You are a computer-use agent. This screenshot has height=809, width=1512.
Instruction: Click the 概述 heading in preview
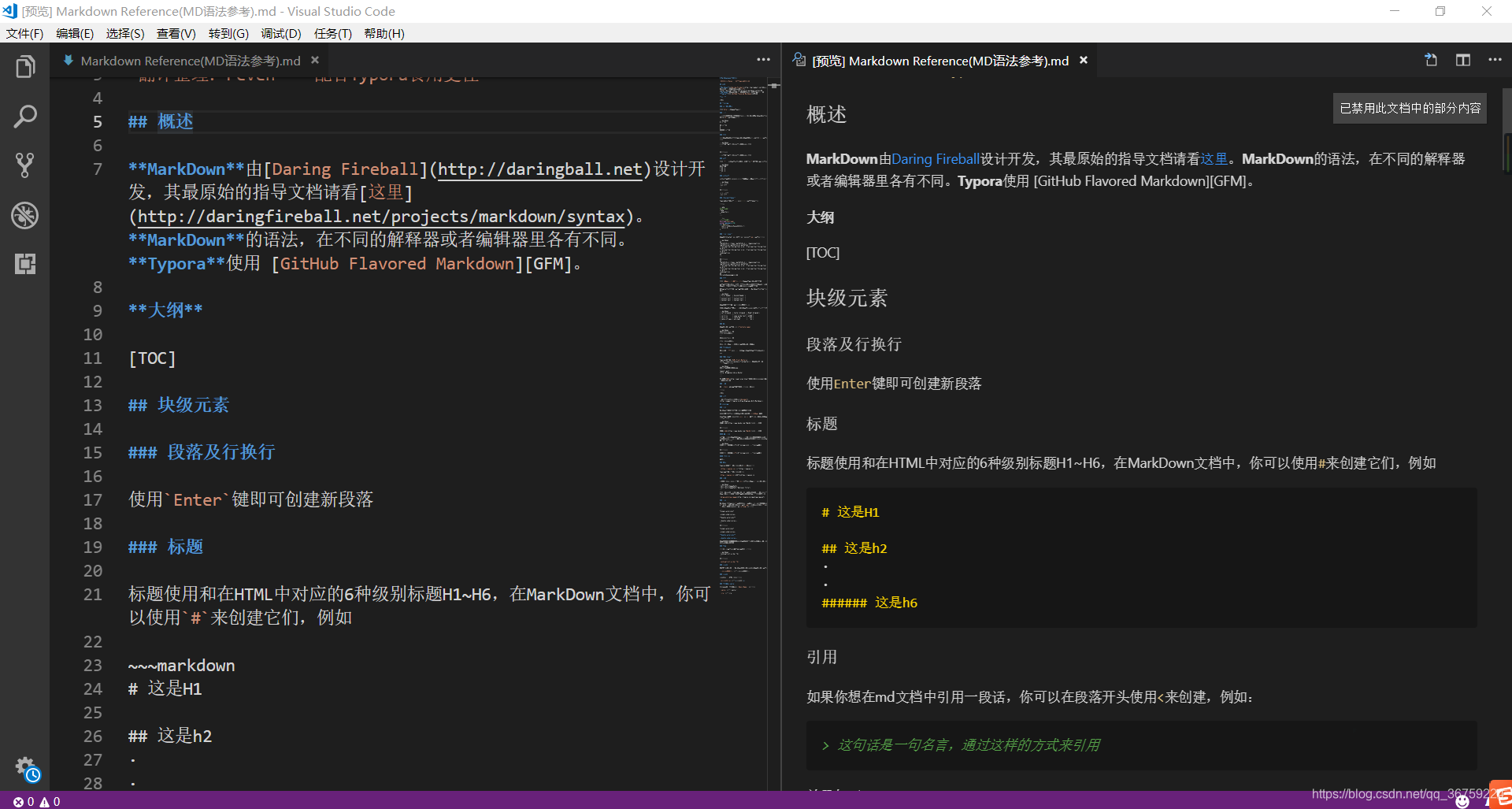(x=826, y=115)
